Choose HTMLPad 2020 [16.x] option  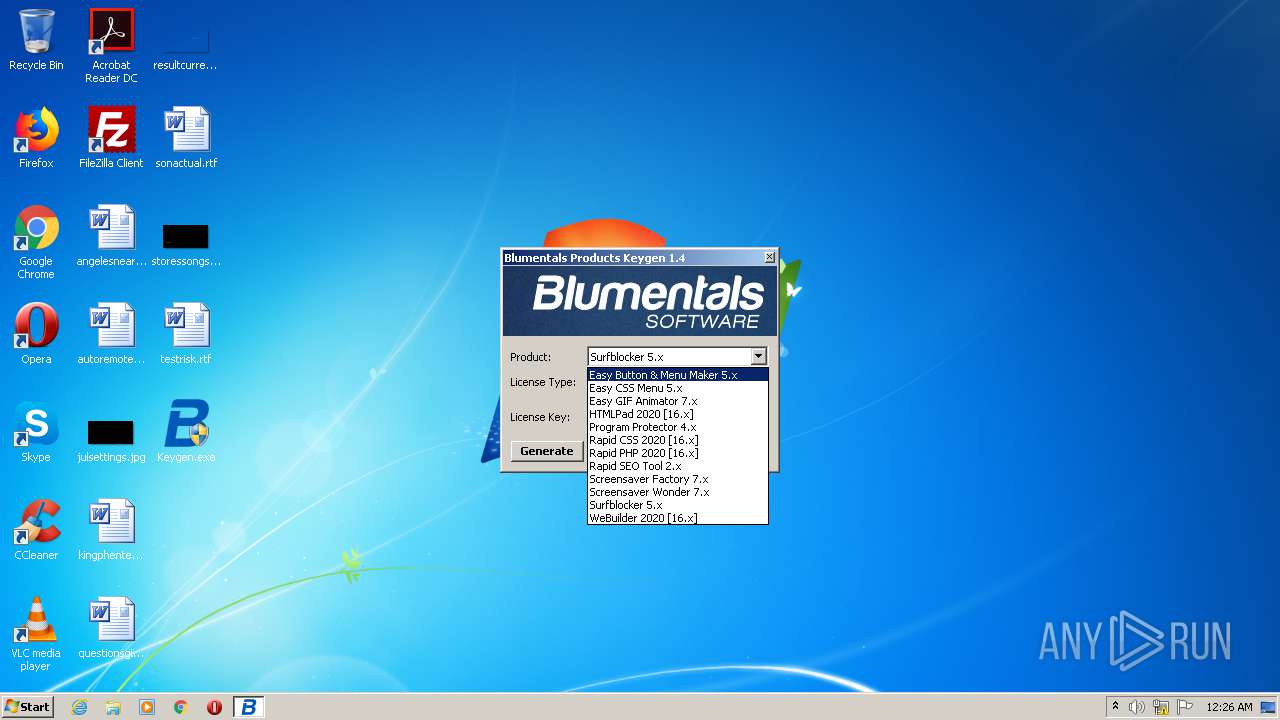tap(678, 414)
